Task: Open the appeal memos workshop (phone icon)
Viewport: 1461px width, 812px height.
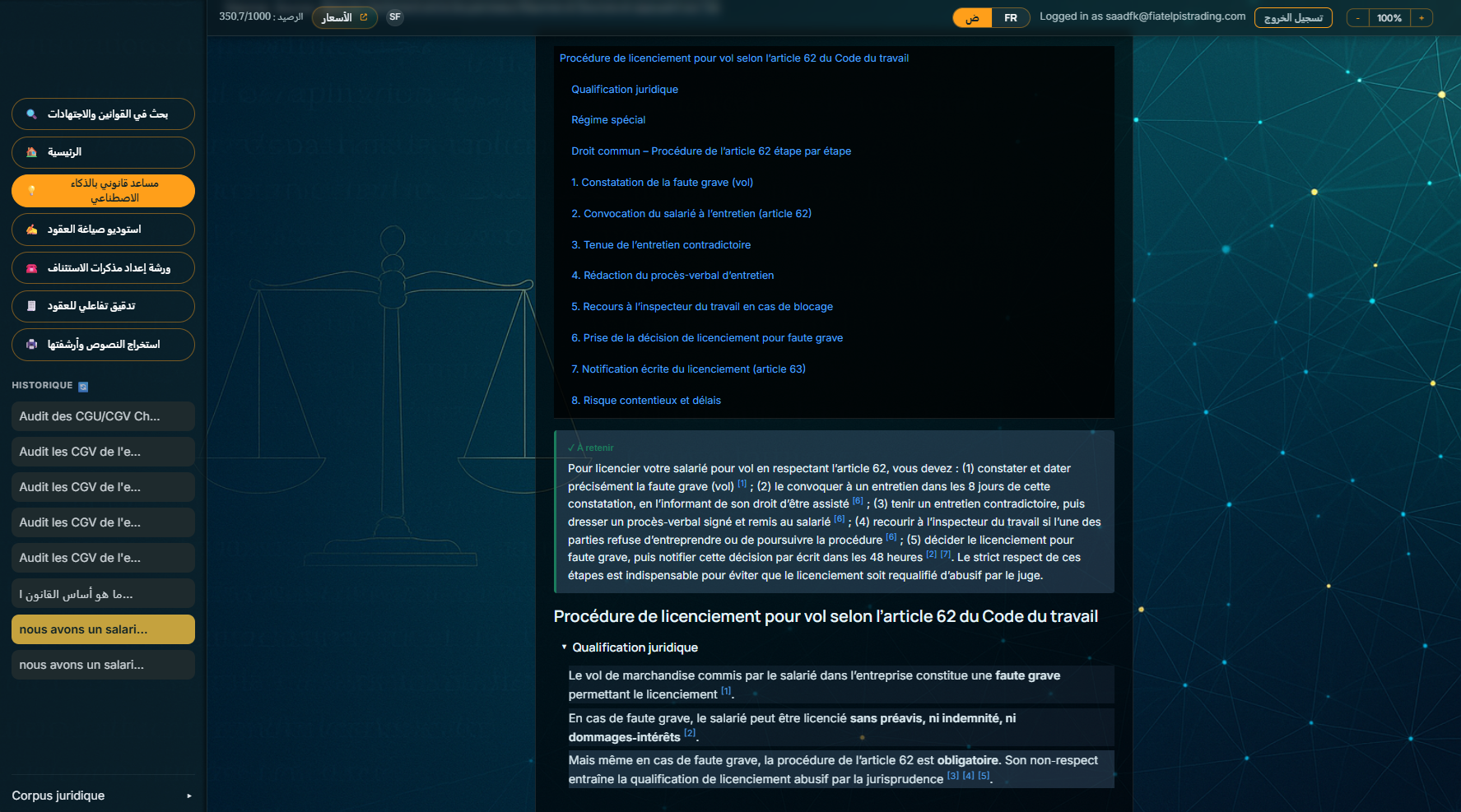Action: [x=102, y=267]
